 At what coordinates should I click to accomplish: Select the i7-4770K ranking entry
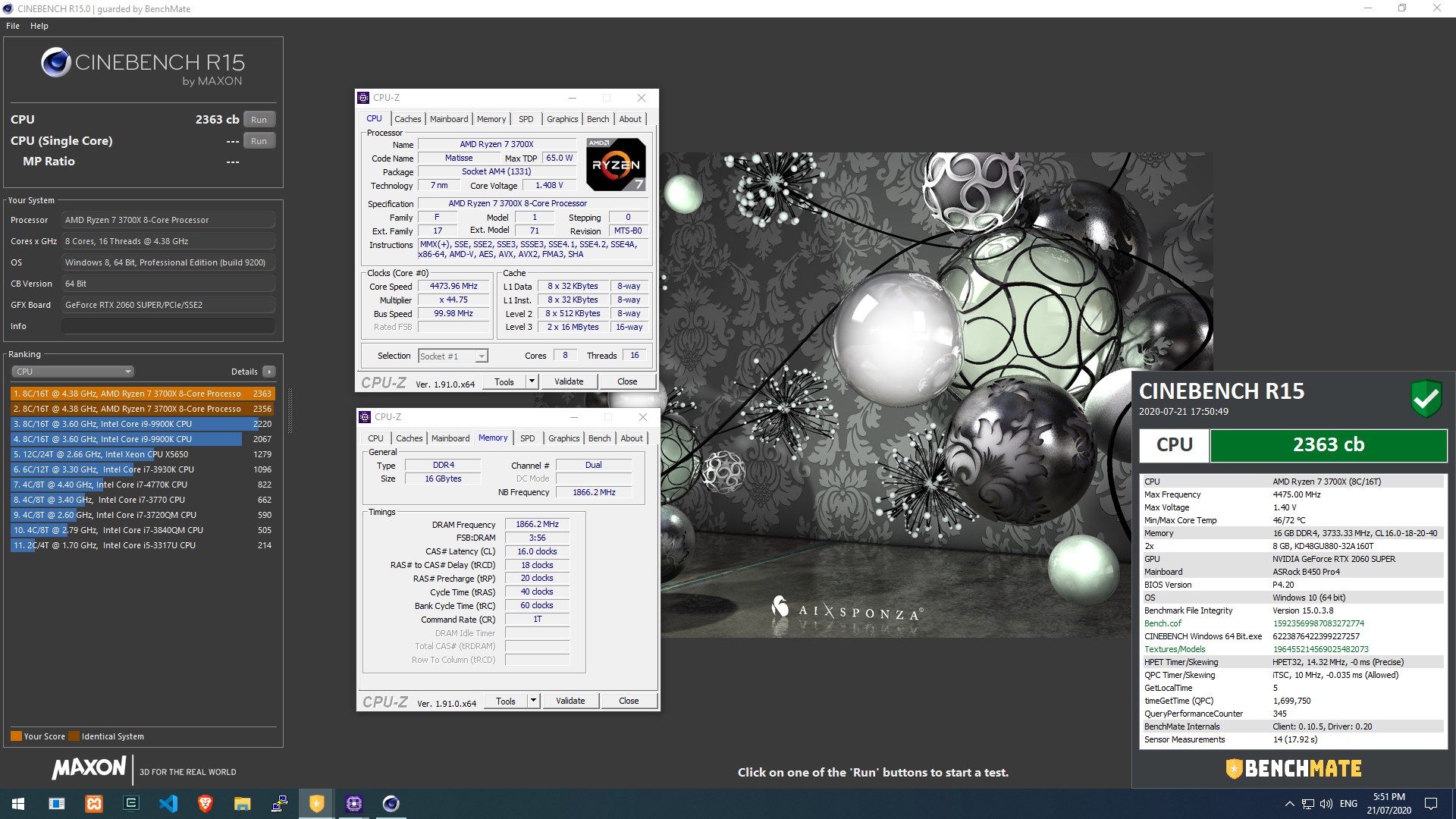143,485
